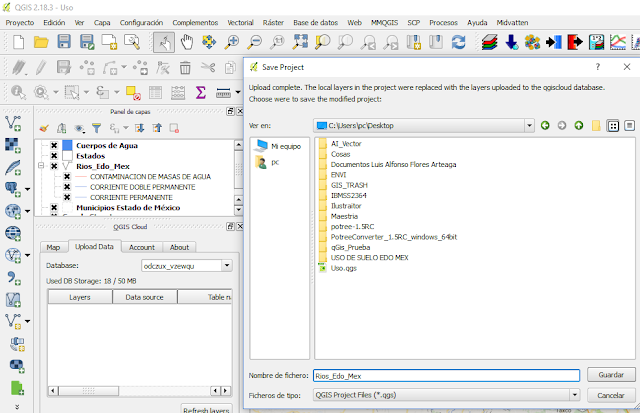Open dropdown arrow beside Identify settings icon
This screenshot has height=413, width=640.
pos(56,92)
